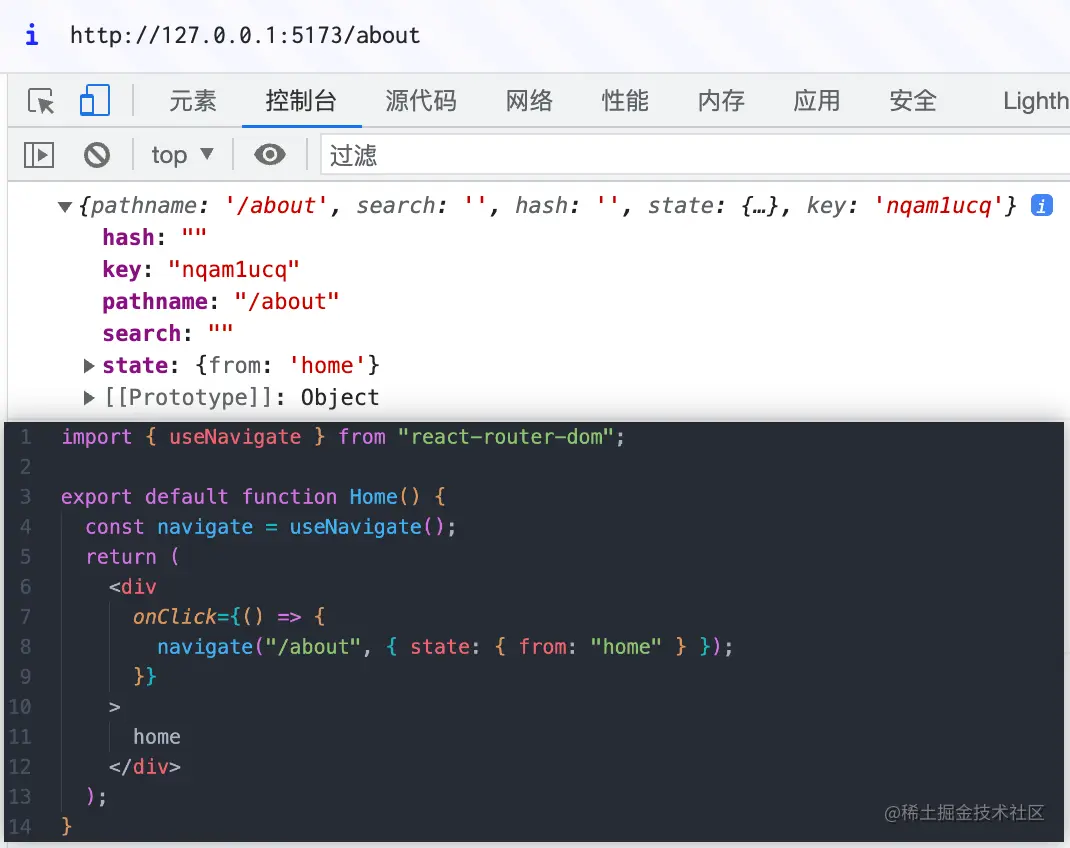Screen dimensions: 1070x848
Task: Click line number 14 in the gutter
Action: point(20,826)
